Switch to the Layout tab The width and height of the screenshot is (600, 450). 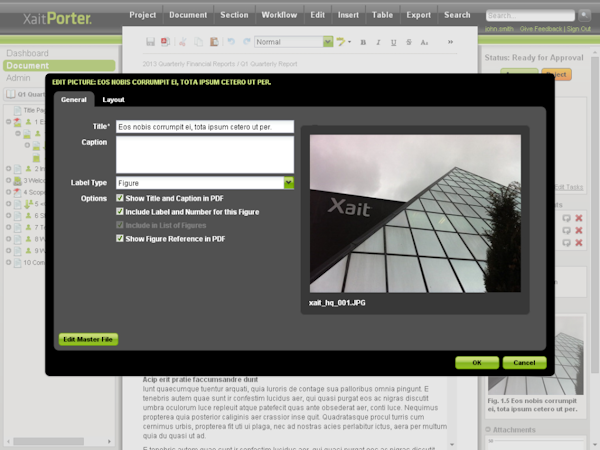click(x=113, y=99)
